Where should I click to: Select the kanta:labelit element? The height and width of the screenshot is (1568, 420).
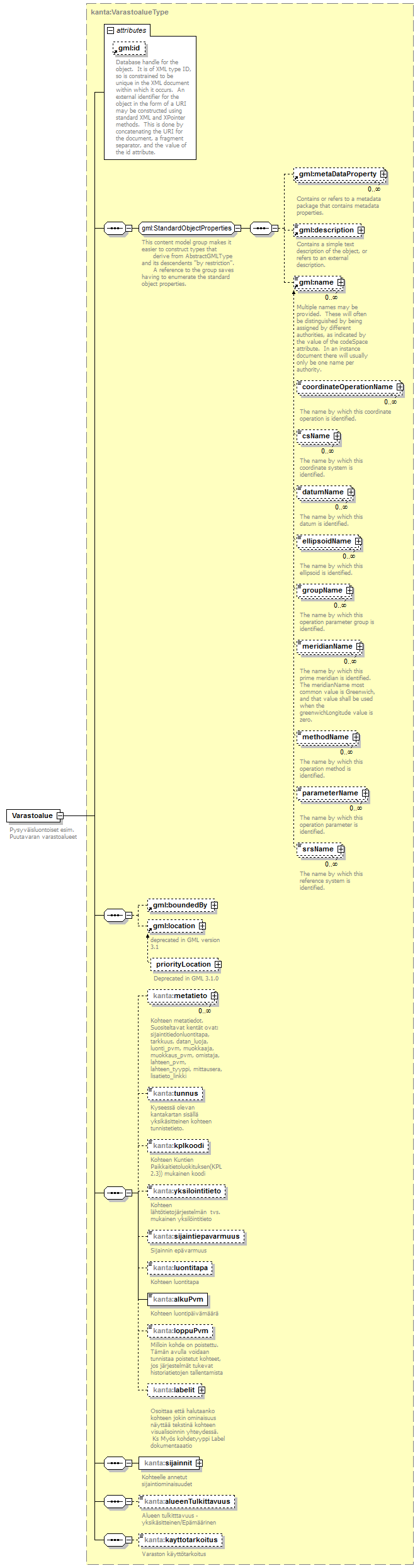[174, 1390]
